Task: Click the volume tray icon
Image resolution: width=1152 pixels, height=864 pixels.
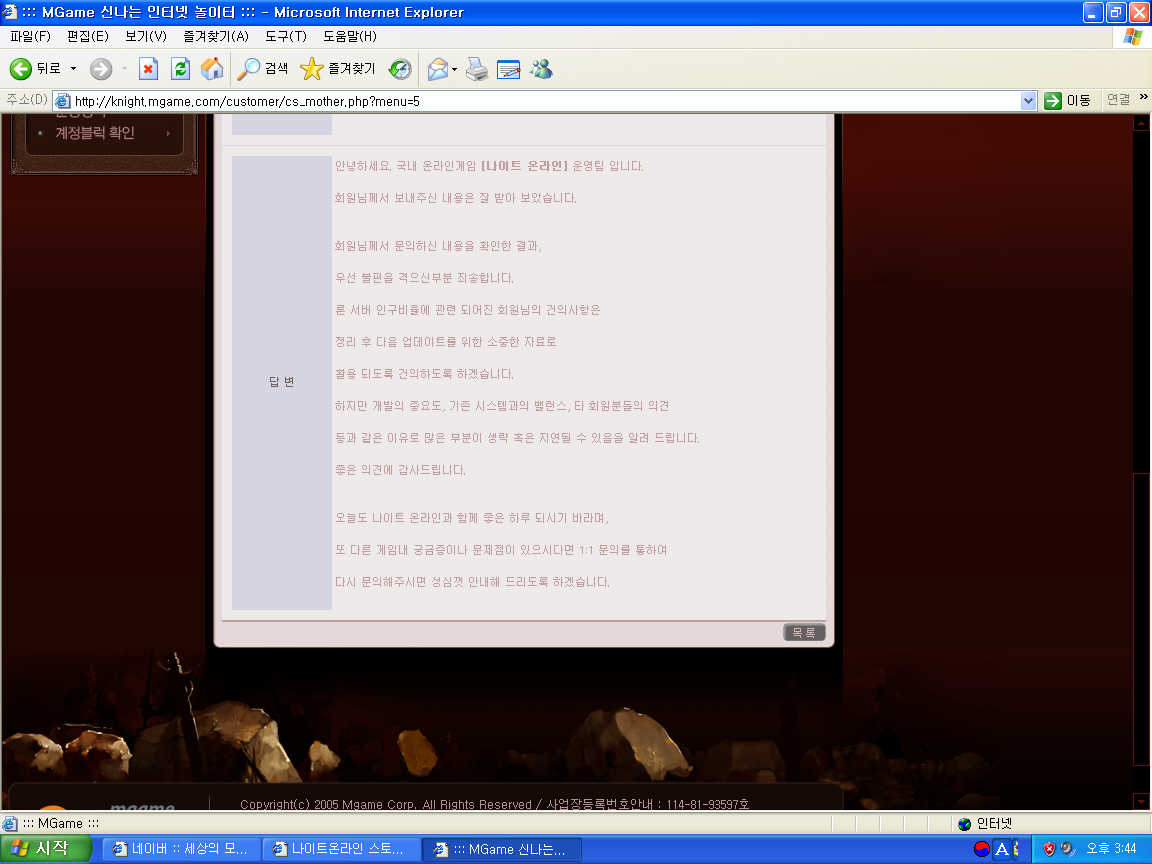Action: click(x=1068, y=849)
